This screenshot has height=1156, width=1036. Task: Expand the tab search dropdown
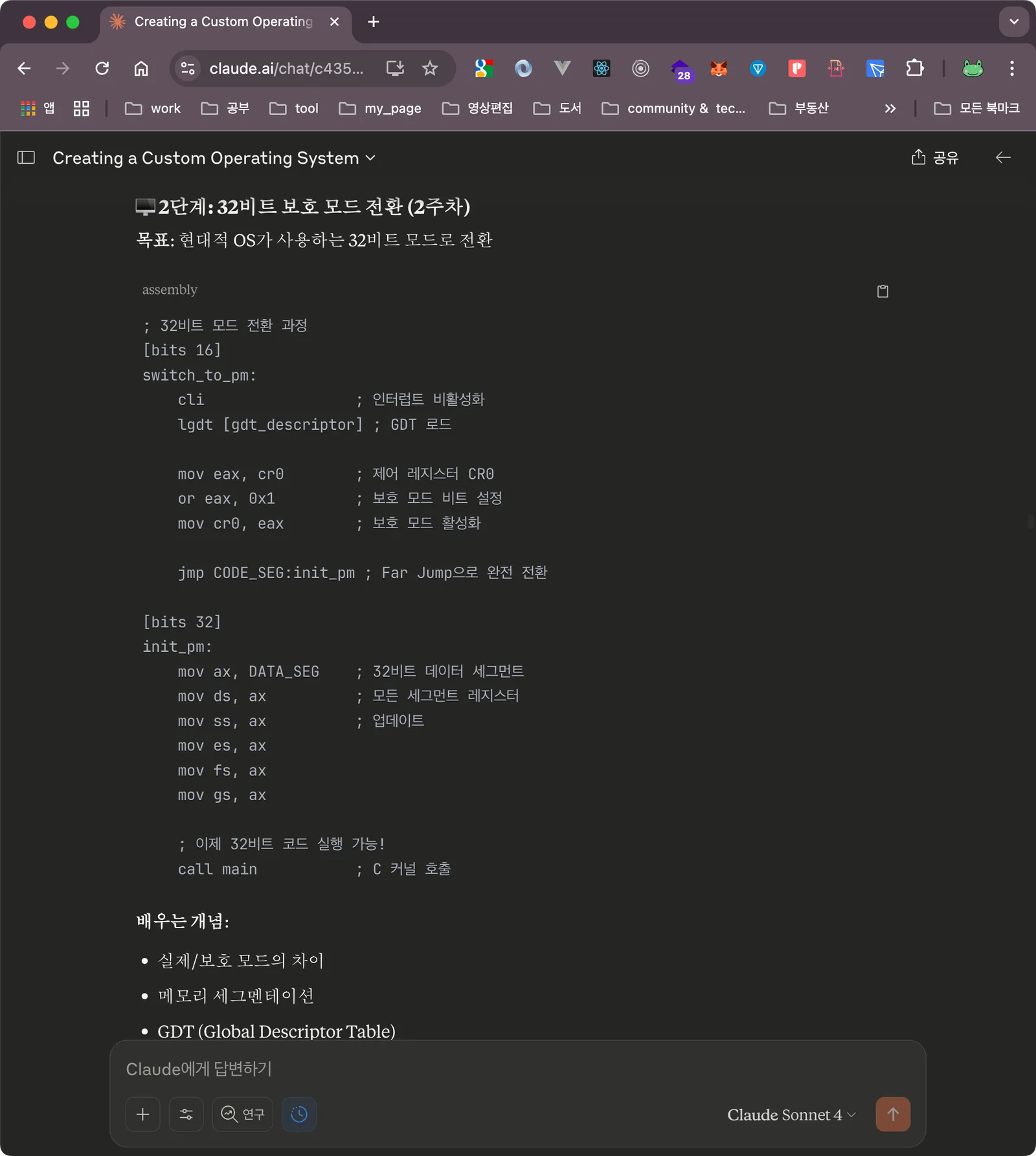[1014, 22]
